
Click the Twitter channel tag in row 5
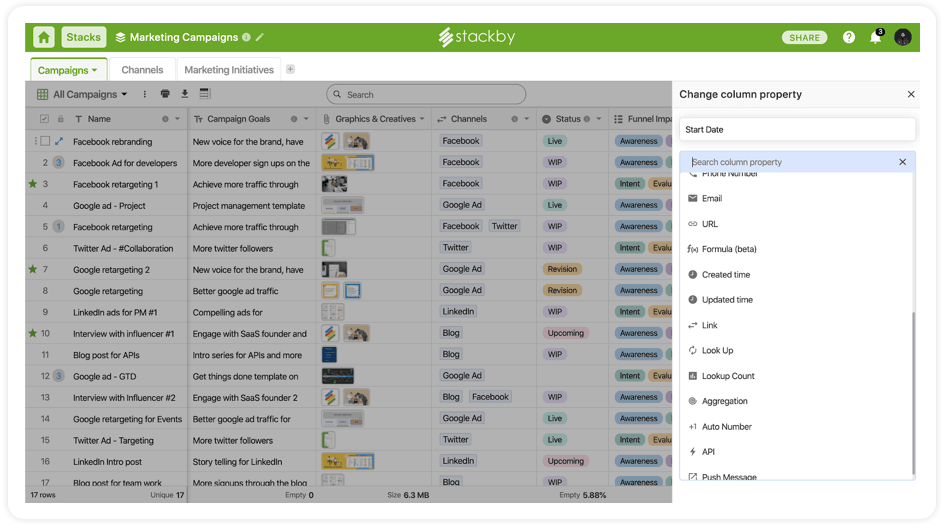[504, 226]
